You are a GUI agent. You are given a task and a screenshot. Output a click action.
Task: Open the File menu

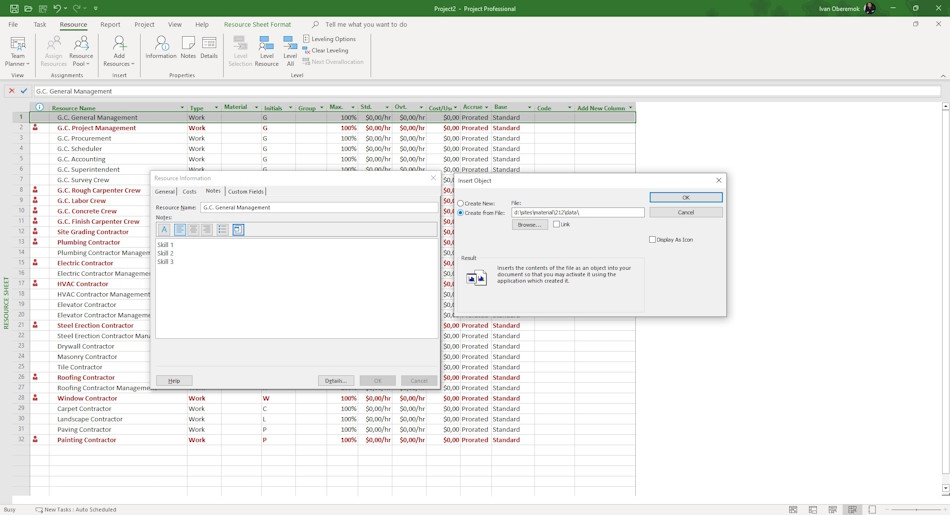pos(13,25)
